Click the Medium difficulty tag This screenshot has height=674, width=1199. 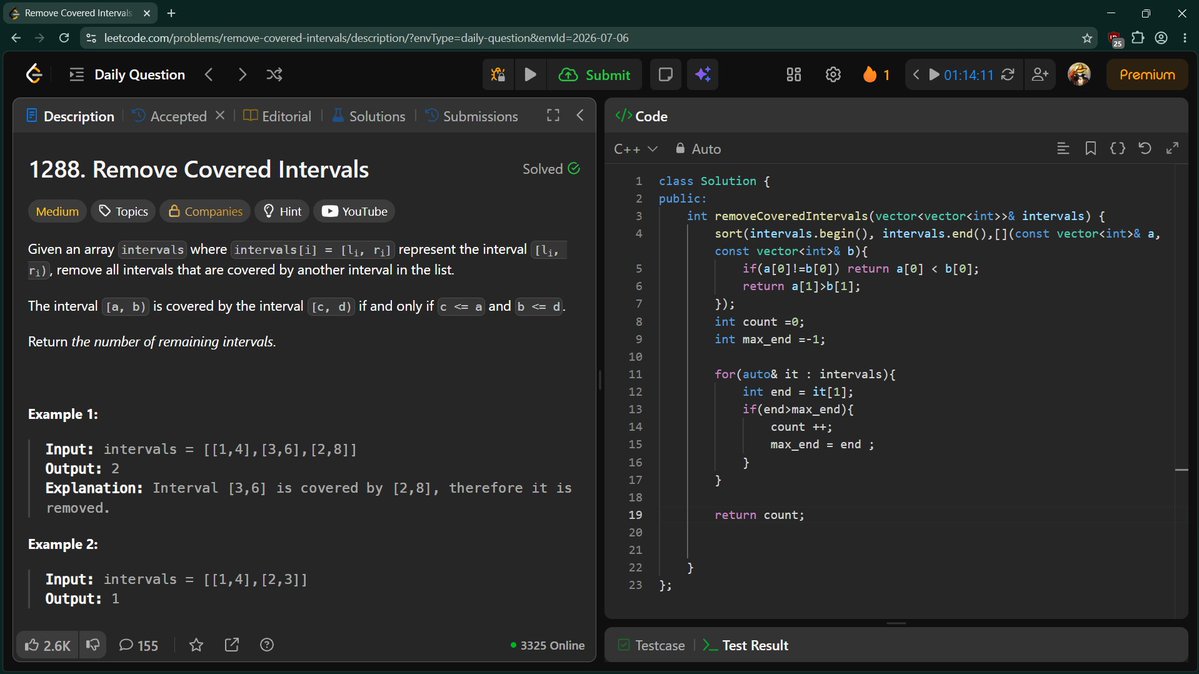click(x=57, y=211)
